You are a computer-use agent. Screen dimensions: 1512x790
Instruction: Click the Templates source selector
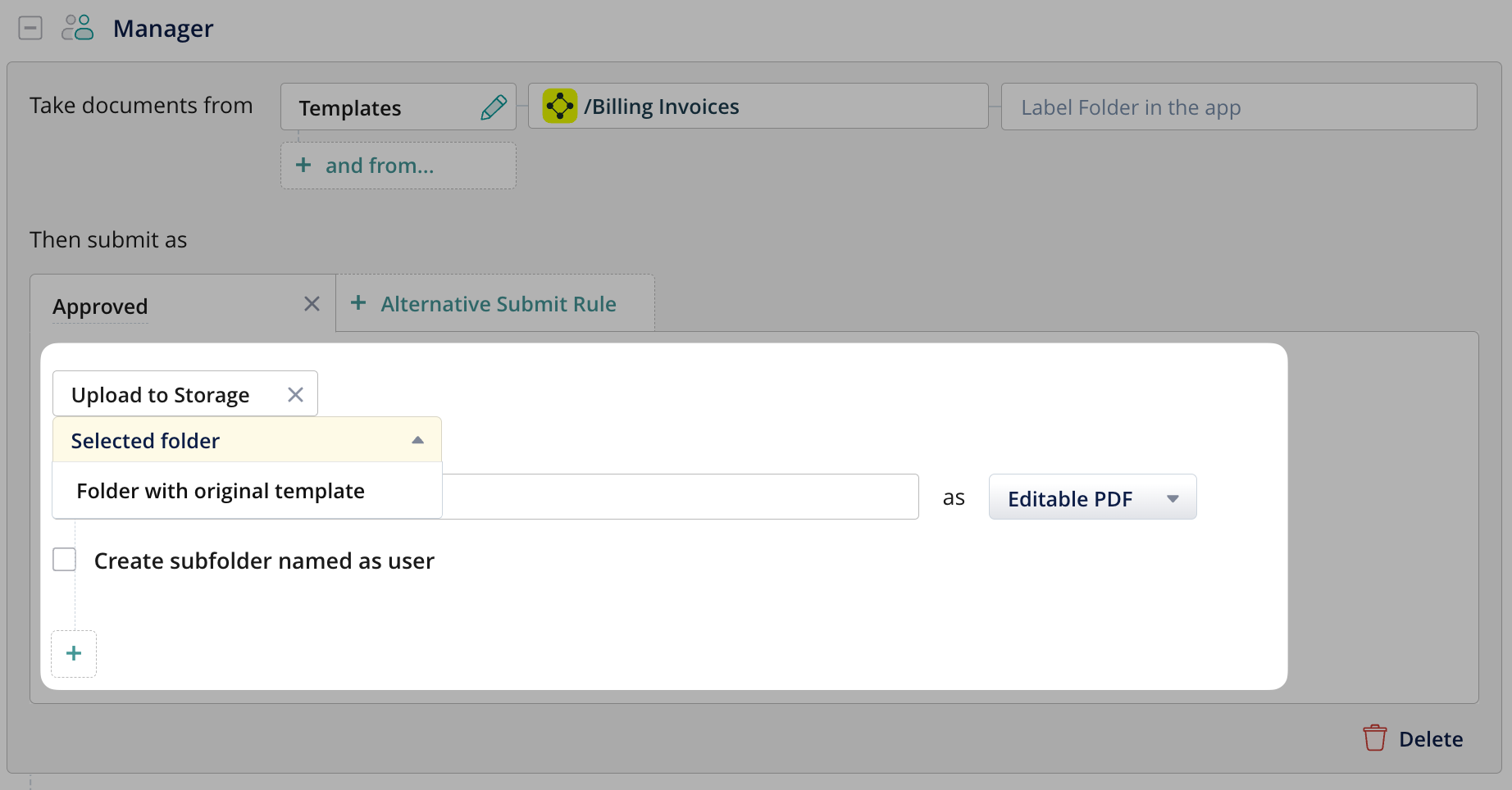point(377,107)
